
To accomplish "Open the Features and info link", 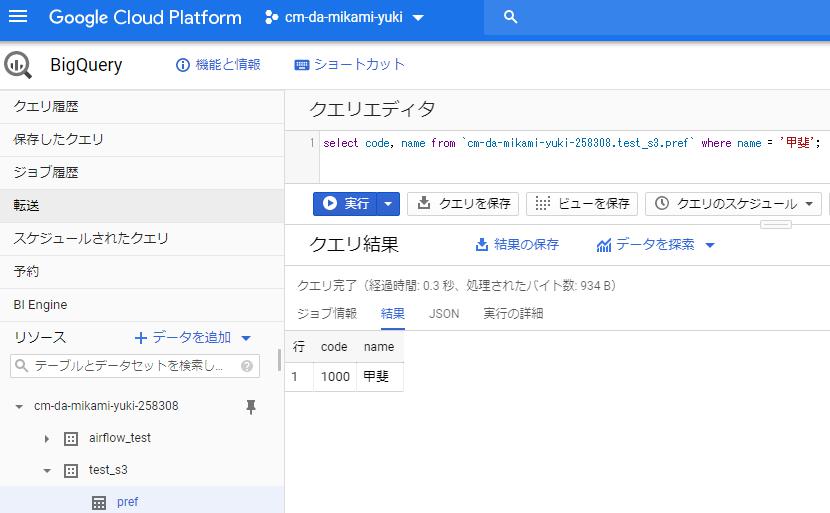I will (218, 64).
